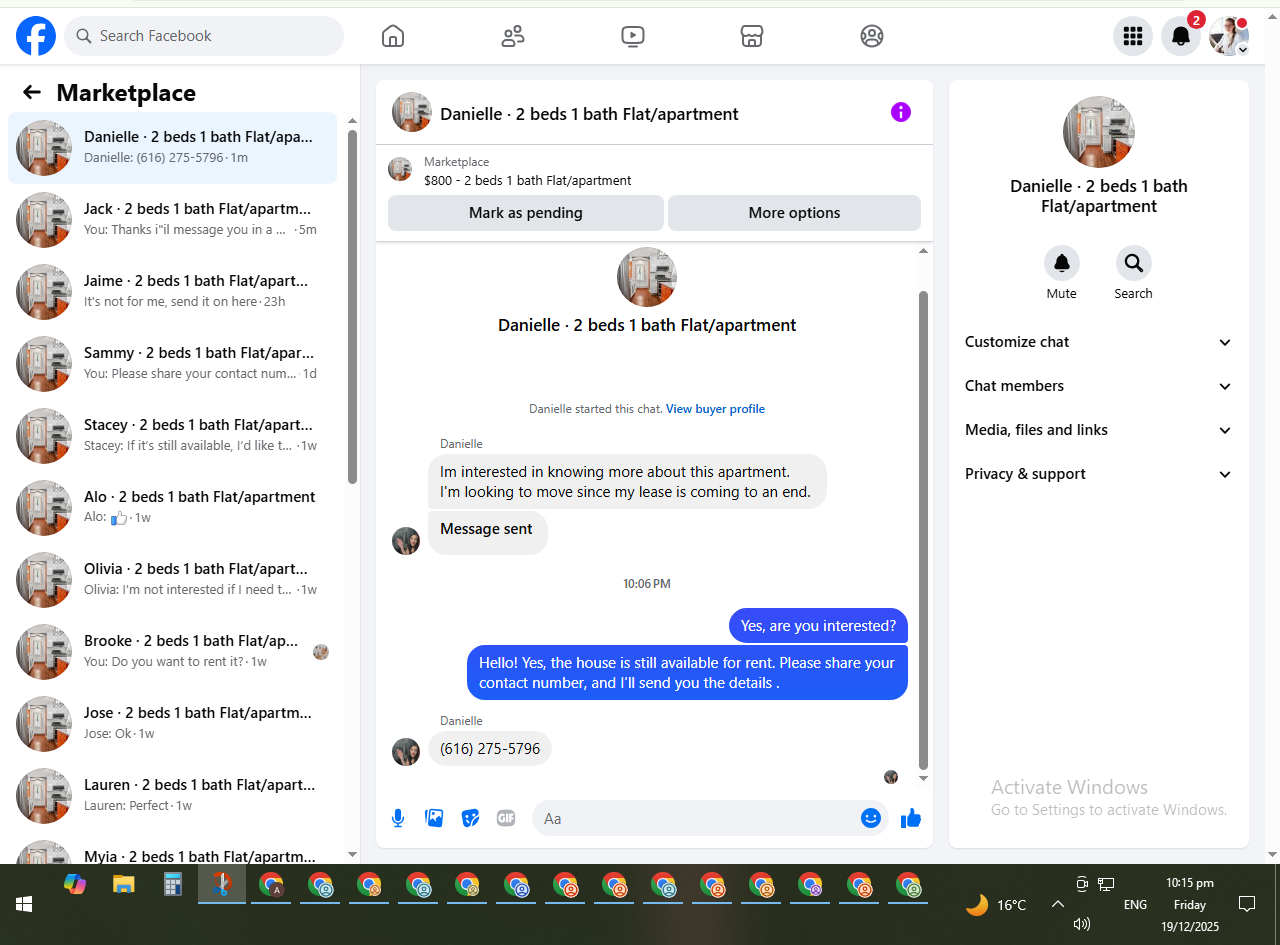The width and height of the screenshot is (1280, 945).
Task: Open the Marketplace storefront icon in top bar
Action: pyautogui.click(x=752, y=36)
